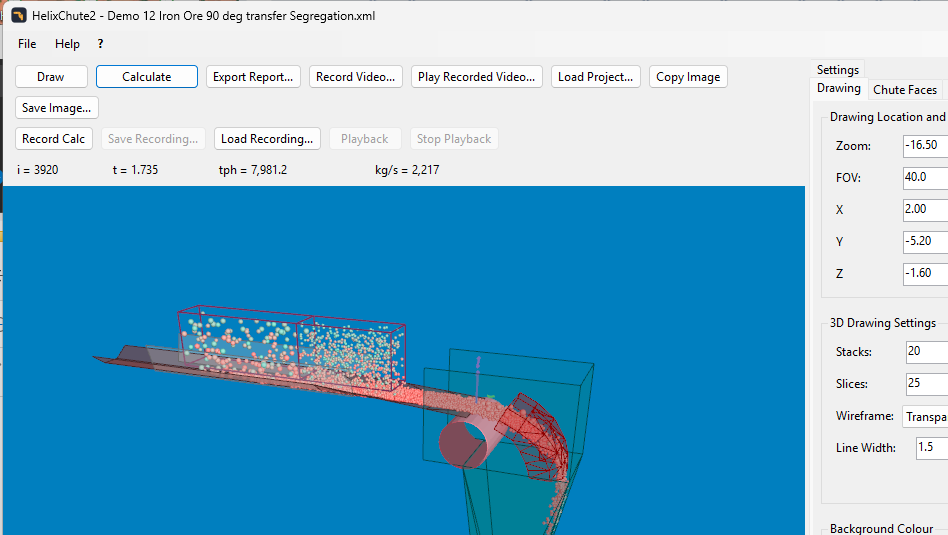Click the Draw button
Screen dimensions: 948x535
51,77
